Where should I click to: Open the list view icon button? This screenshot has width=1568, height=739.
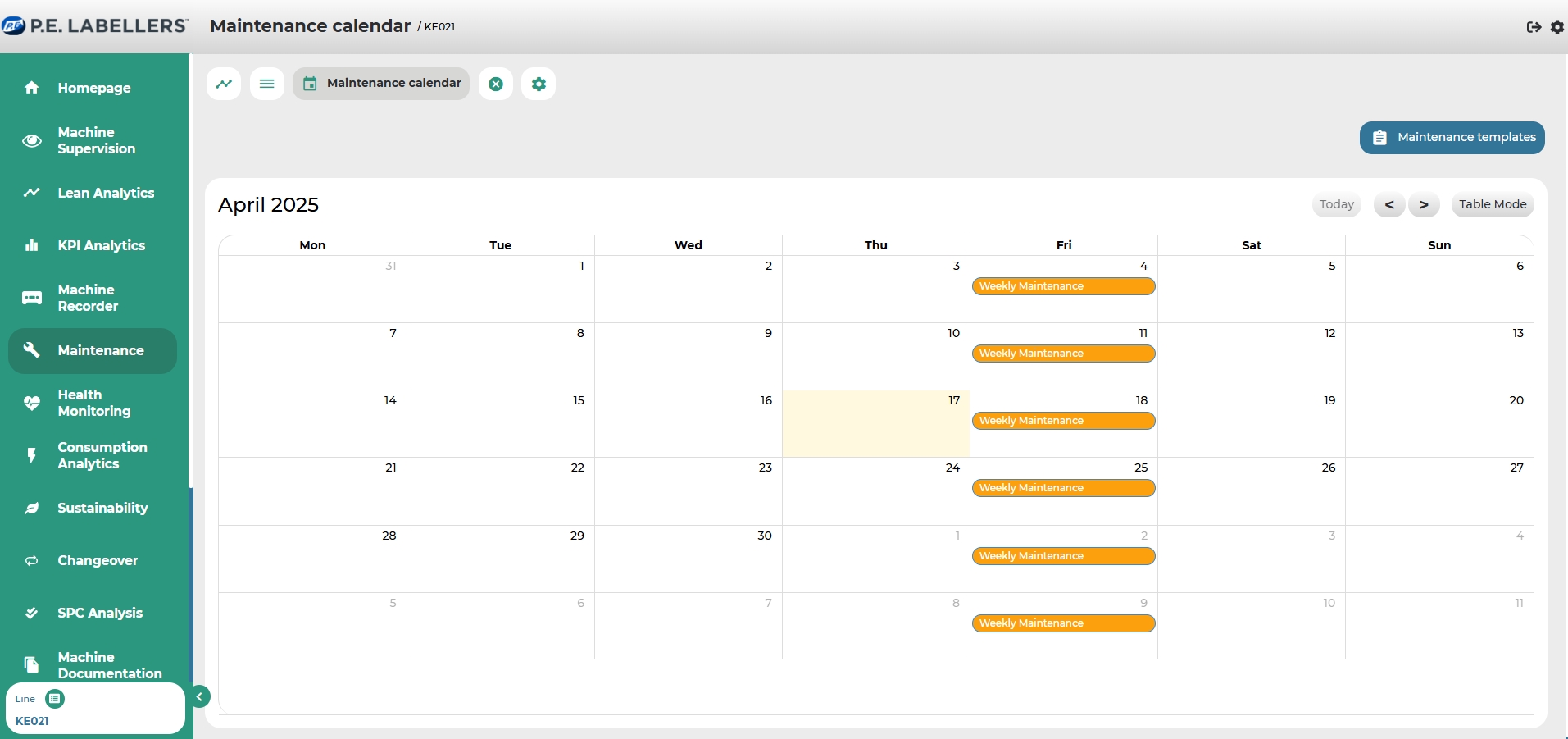click(x=267, y=84)
